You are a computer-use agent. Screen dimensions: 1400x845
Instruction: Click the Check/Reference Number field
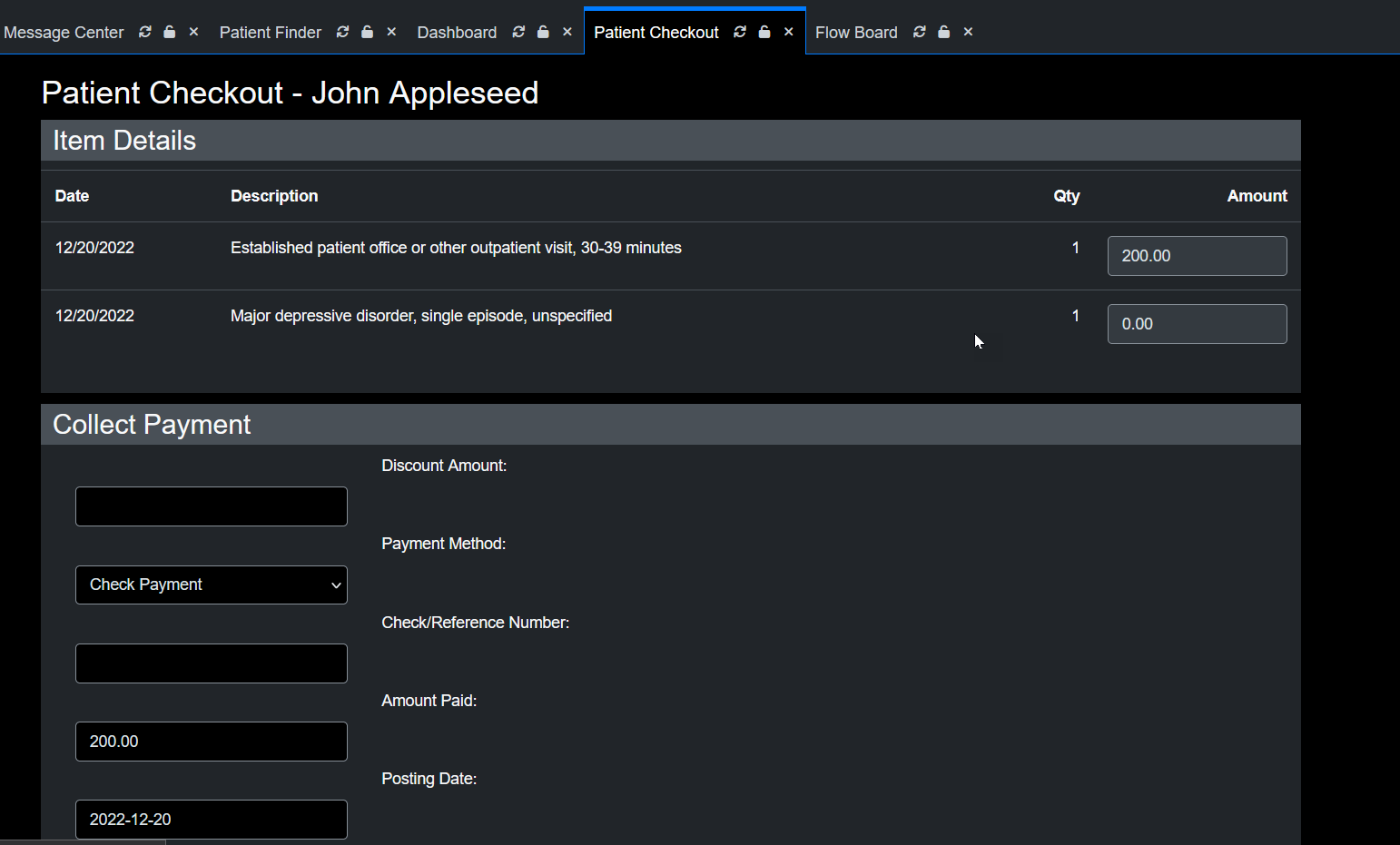pyautogui.click(x=211, y=663)
